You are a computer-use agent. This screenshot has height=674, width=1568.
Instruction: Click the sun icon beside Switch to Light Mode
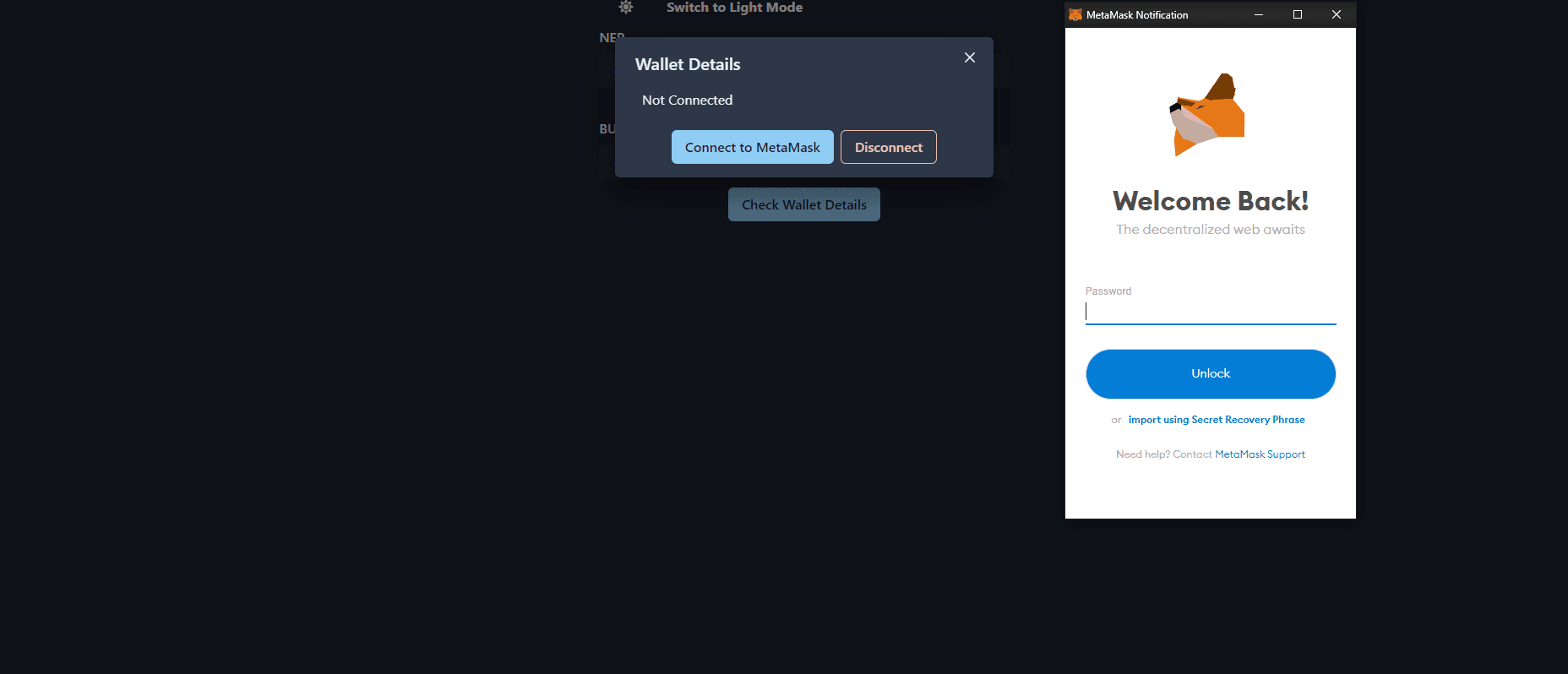(x=626, y=7)
